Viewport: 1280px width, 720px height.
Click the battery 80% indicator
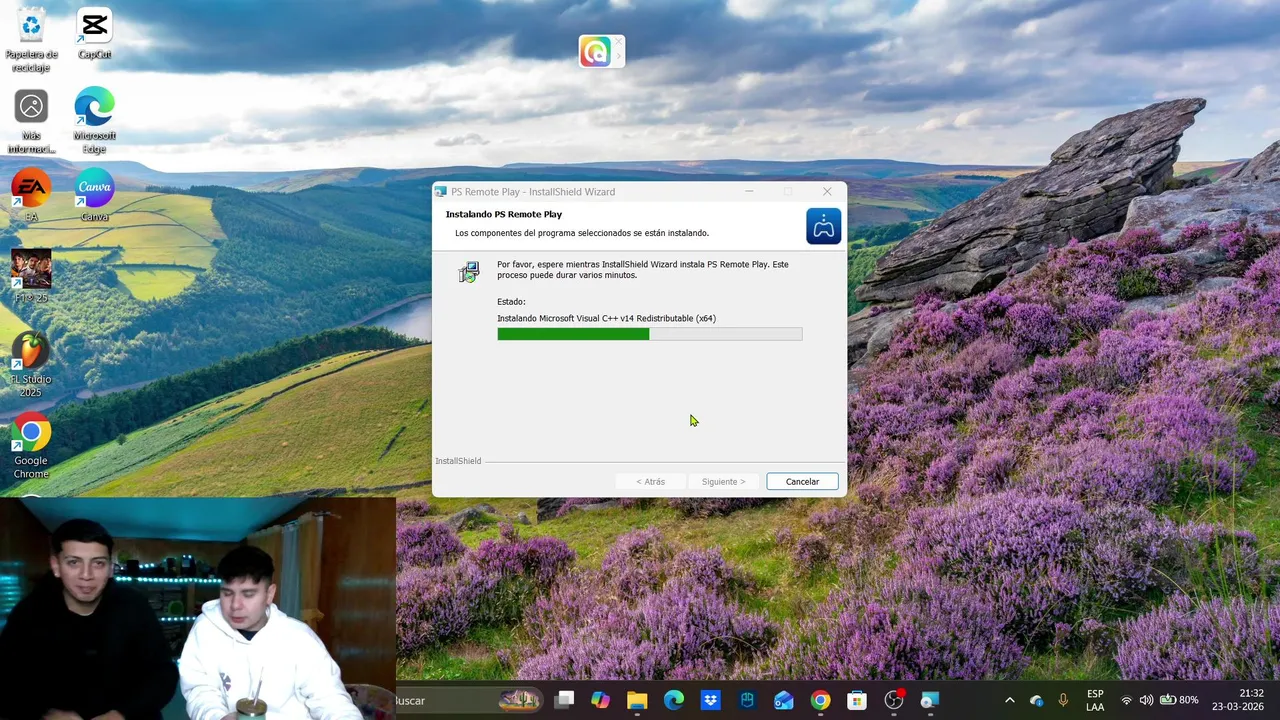pos(1178,700)
